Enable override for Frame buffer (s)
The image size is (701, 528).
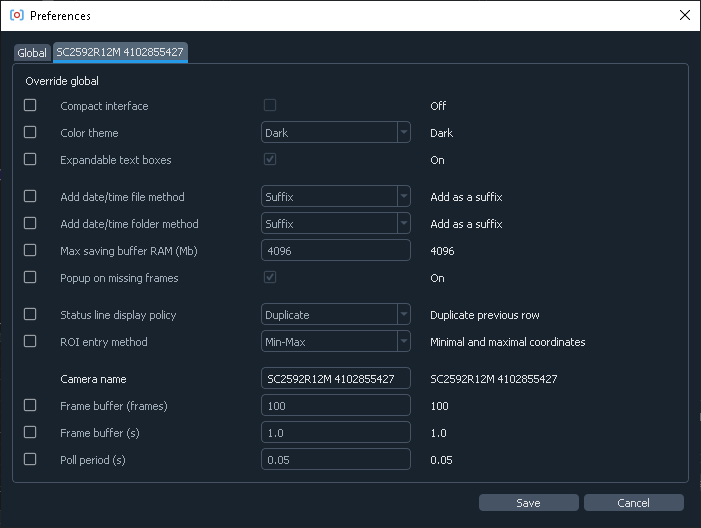(30, 432)
